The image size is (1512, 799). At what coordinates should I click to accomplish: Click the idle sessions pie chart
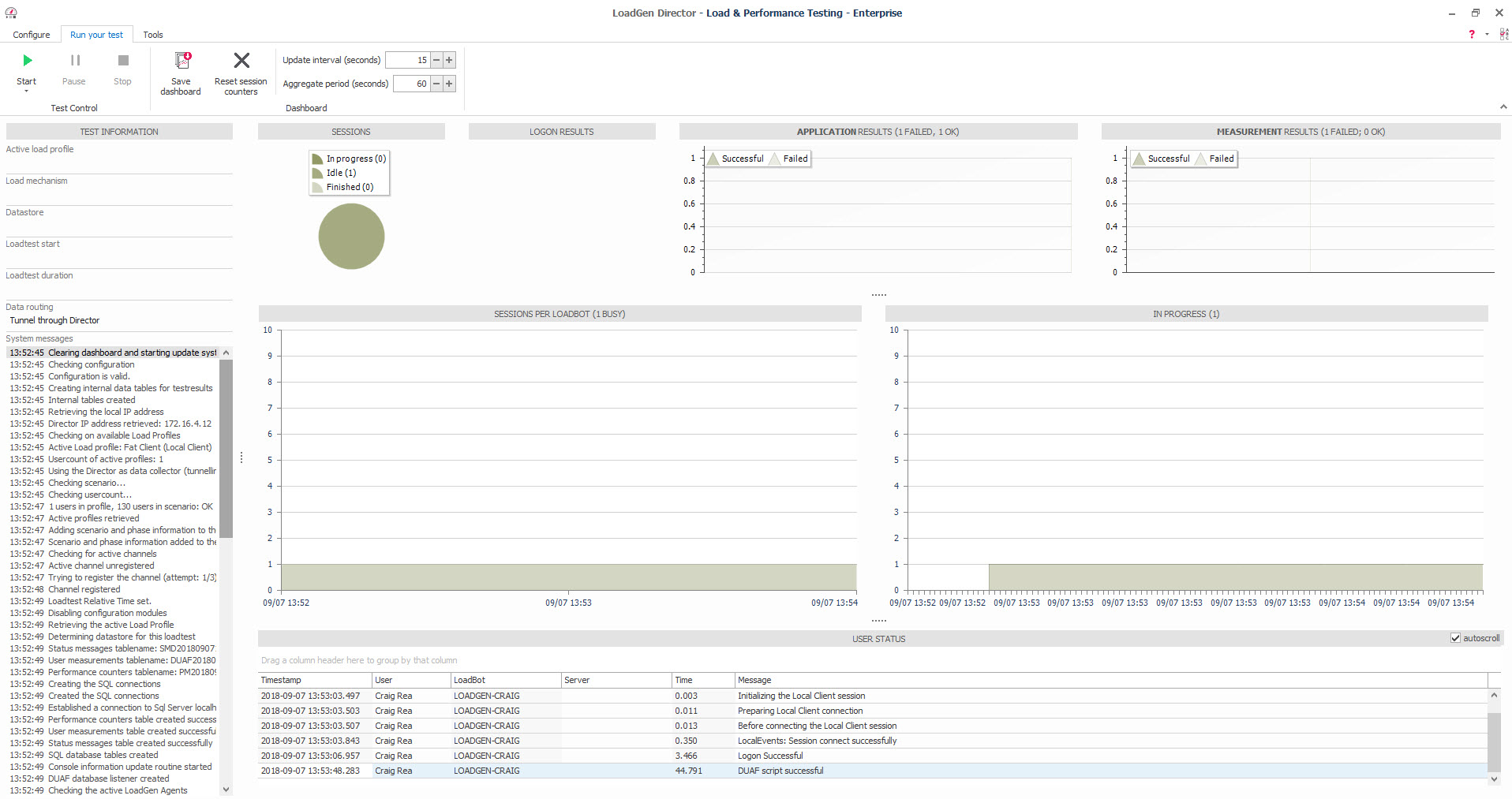pyautogui.click(x=351, y=237)
